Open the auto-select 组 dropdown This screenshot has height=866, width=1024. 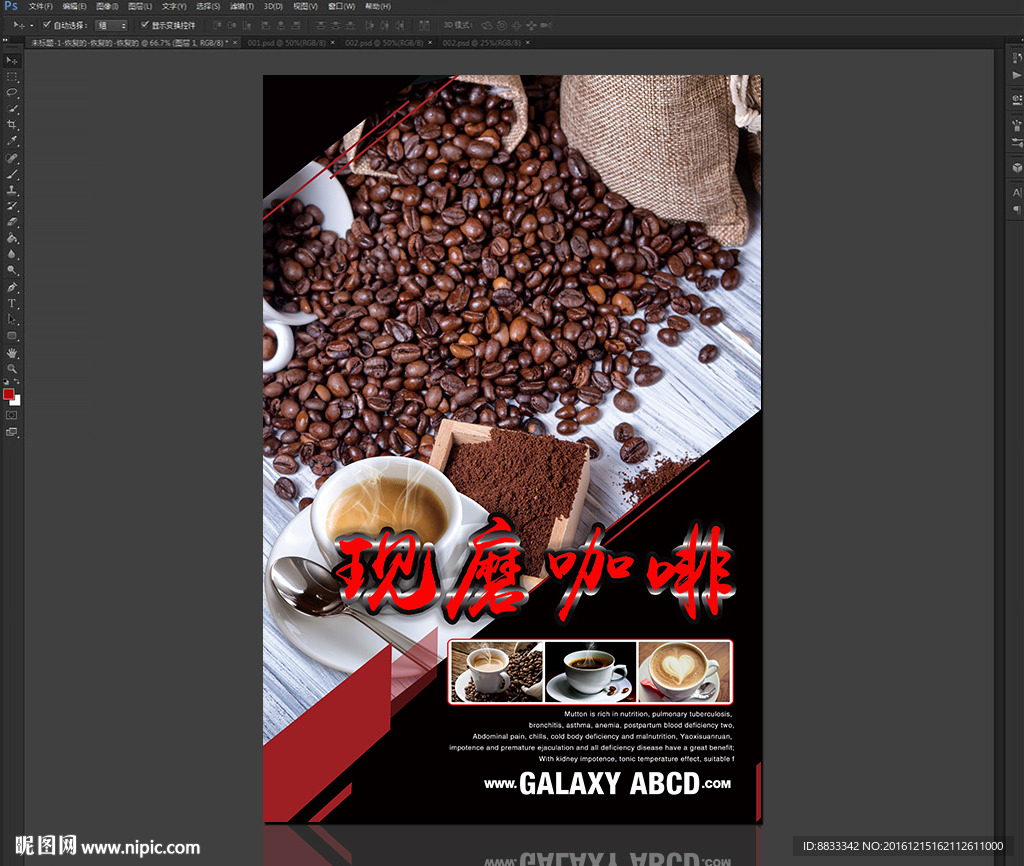[x=111, y=25]
